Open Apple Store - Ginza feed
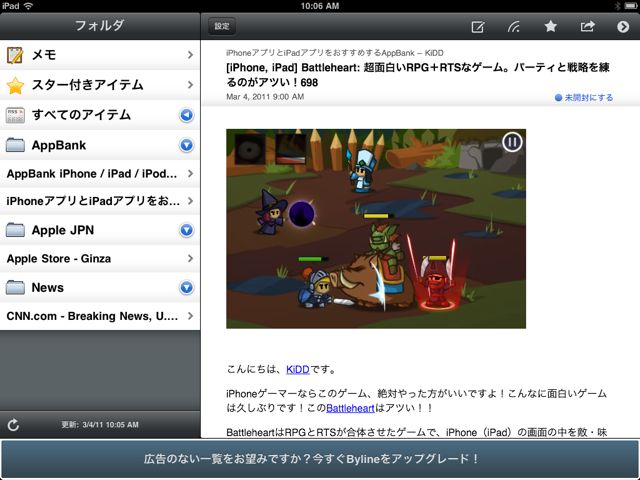Screen dimensions: 640x480 pos(100,258)
